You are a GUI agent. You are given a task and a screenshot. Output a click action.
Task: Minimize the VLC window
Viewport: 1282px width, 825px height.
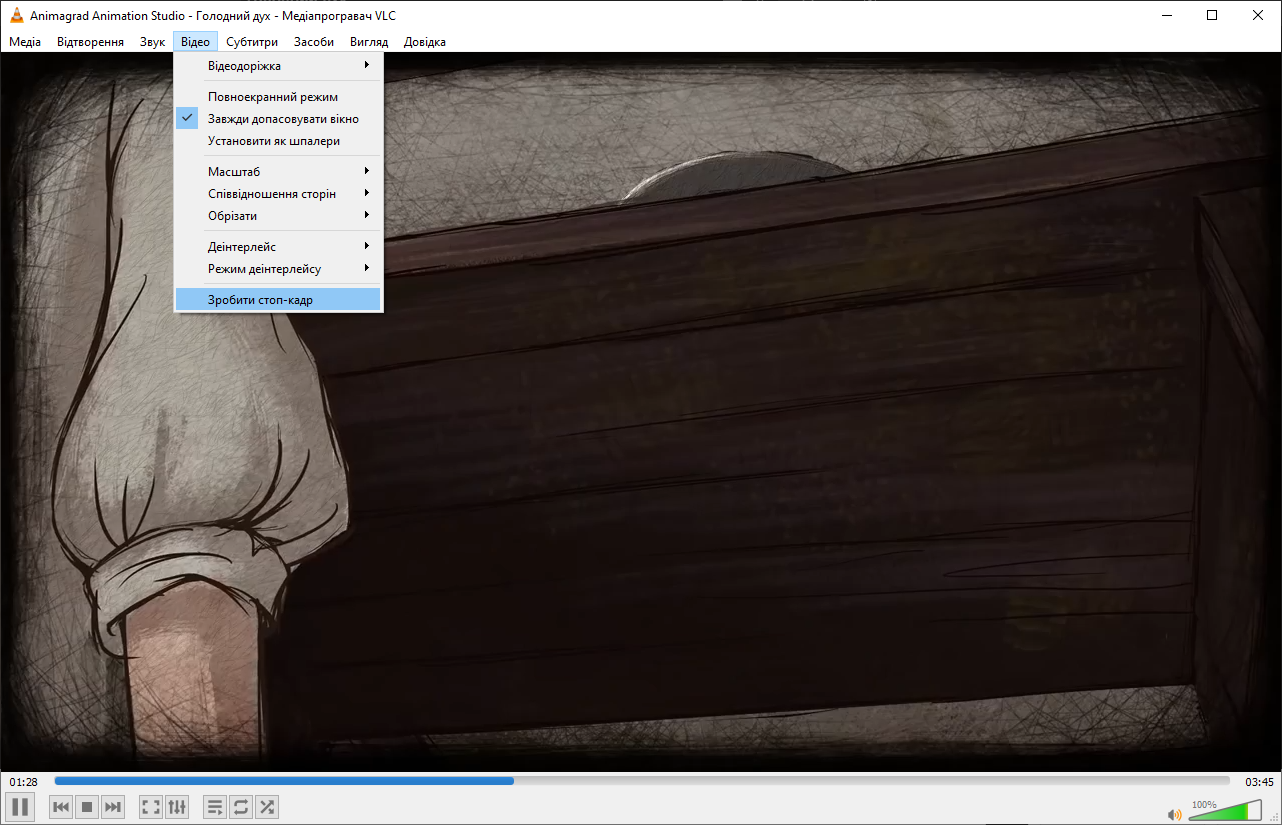1166,15
